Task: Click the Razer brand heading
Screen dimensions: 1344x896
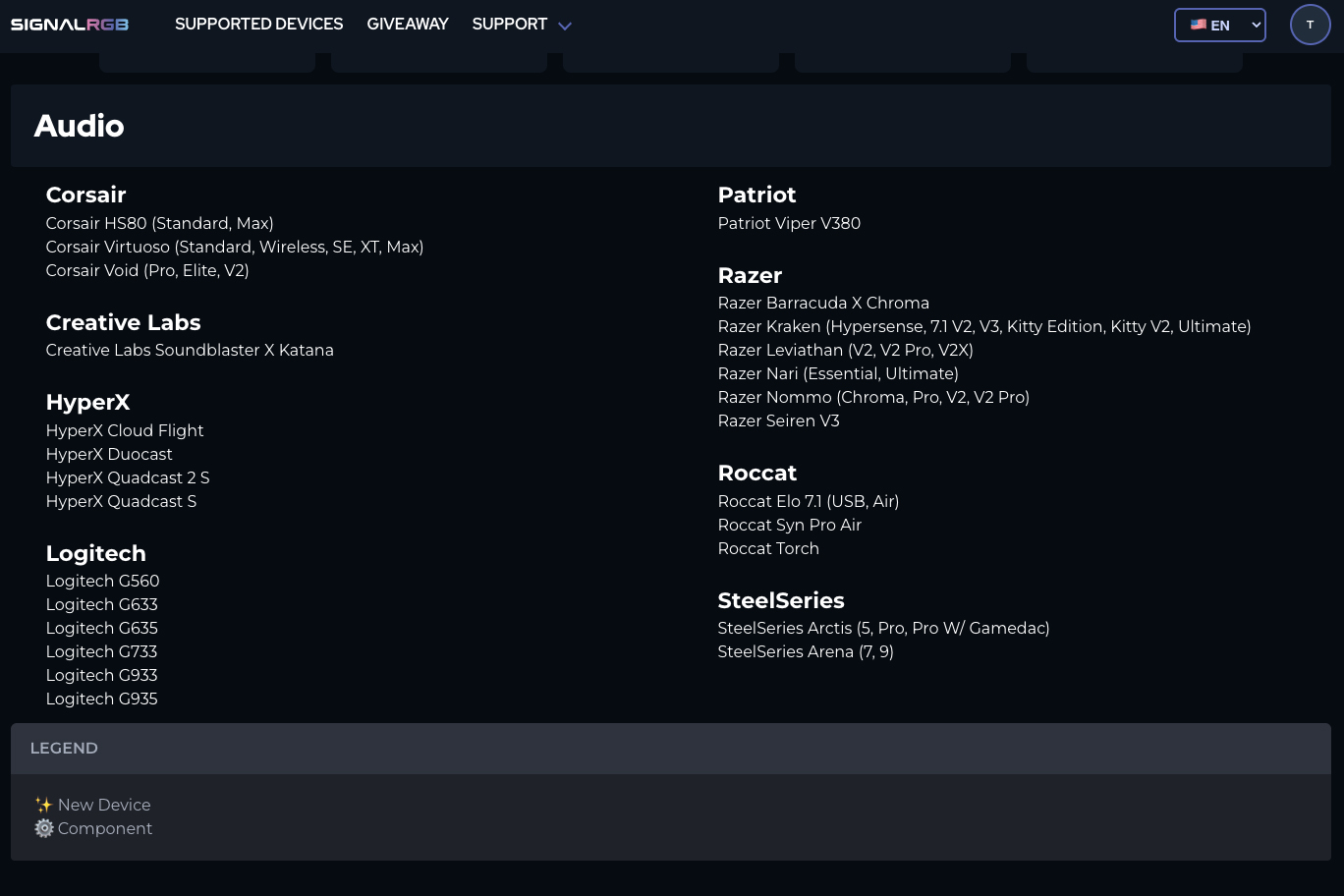Action: coord(751,275)
